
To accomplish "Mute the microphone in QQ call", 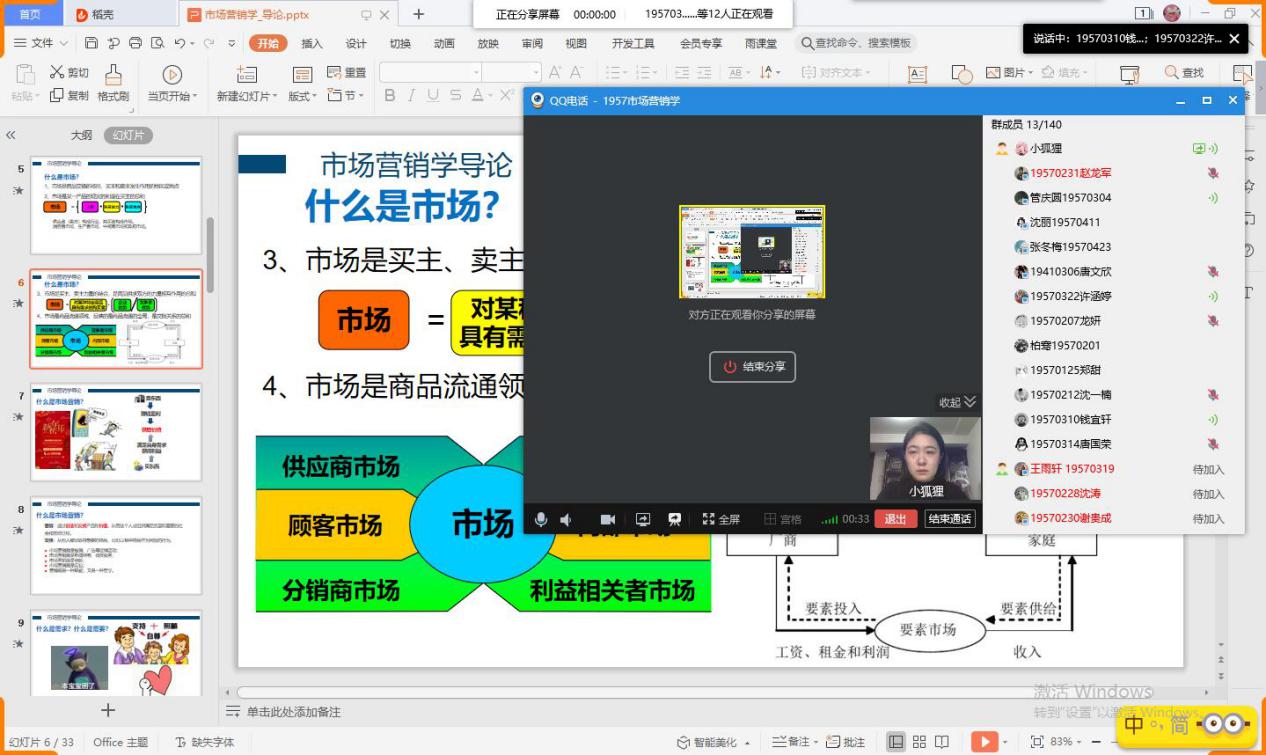I will 541,519.
